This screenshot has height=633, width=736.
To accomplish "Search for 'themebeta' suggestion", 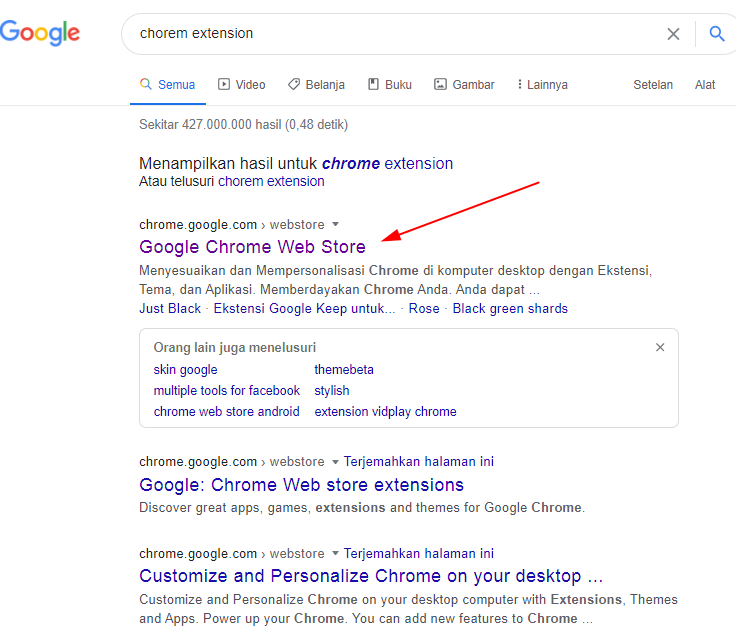I will 344,370.
